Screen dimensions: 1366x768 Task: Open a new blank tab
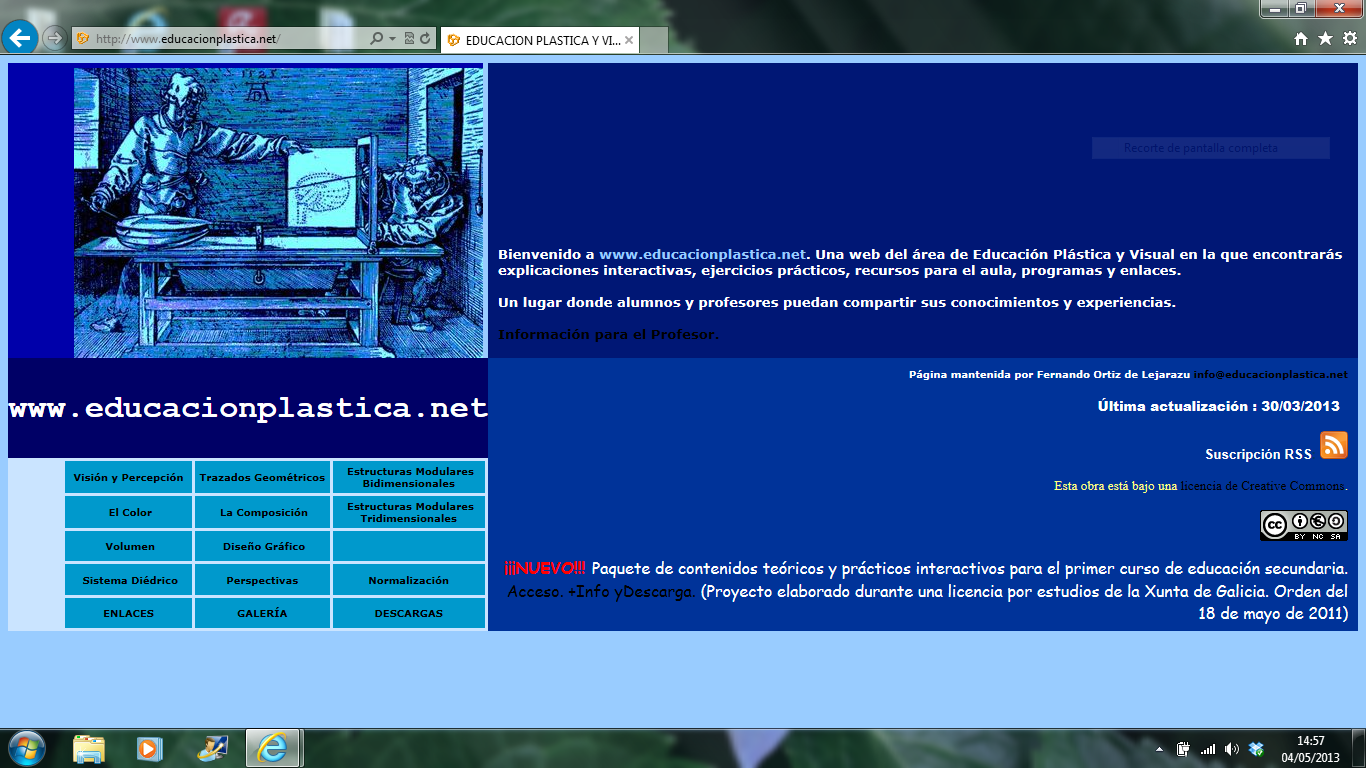coord(654,40)
